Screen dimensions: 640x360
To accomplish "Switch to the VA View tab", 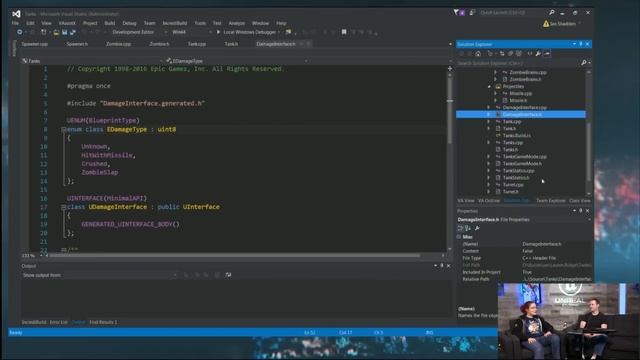I will click(466, 201).
